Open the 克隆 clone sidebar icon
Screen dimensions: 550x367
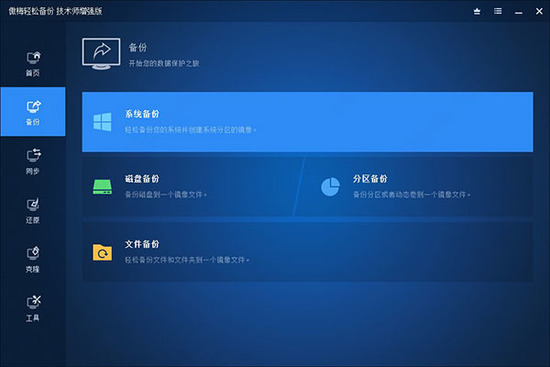pos(33,253)
